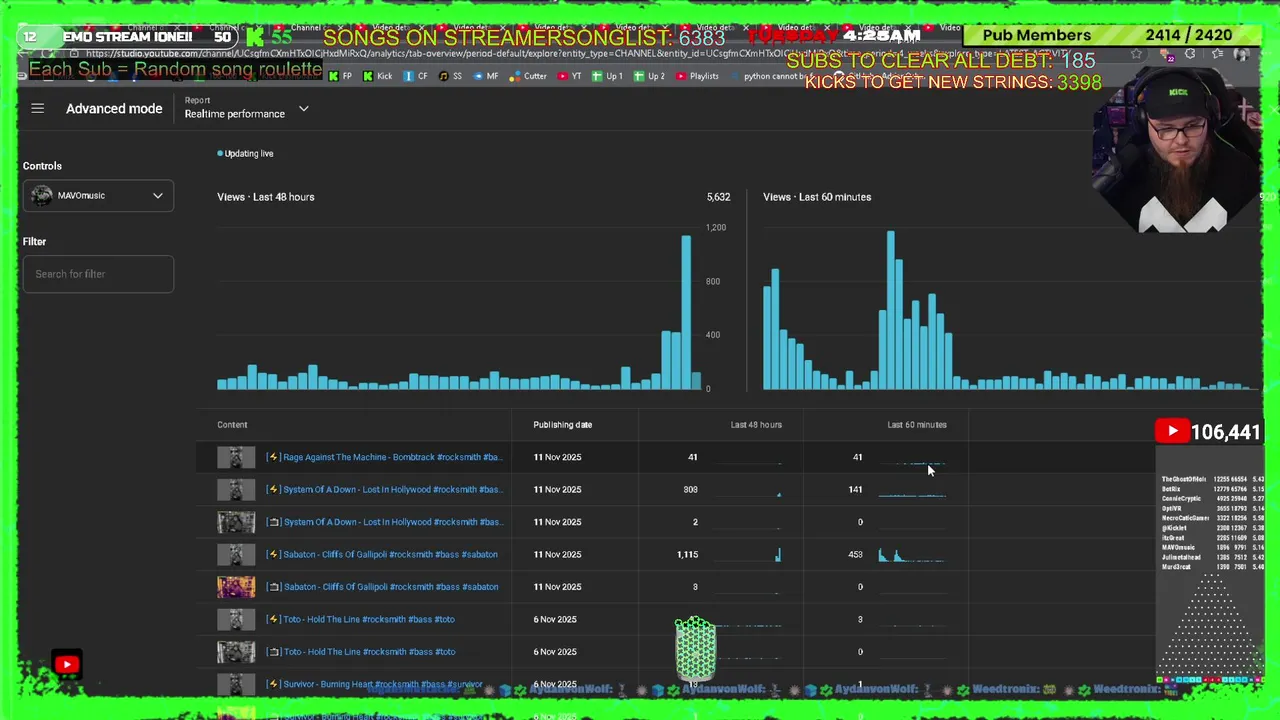Open the MAVOmusic channel dropdown
This screenshot has height=720, width=1280.
tap(98, 195)
